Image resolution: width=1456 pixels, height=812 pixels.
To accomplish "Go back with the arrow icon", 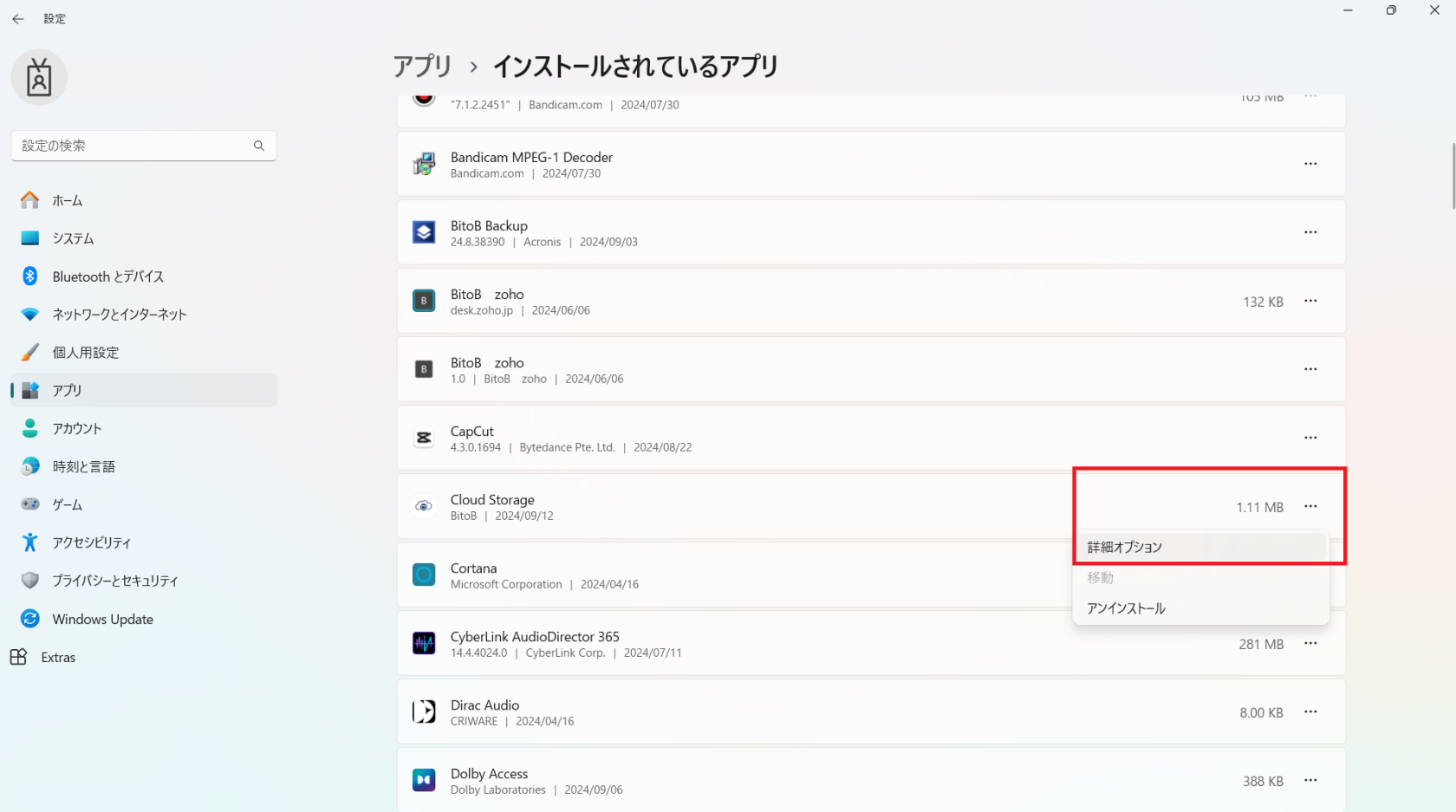I will [18, 18].
